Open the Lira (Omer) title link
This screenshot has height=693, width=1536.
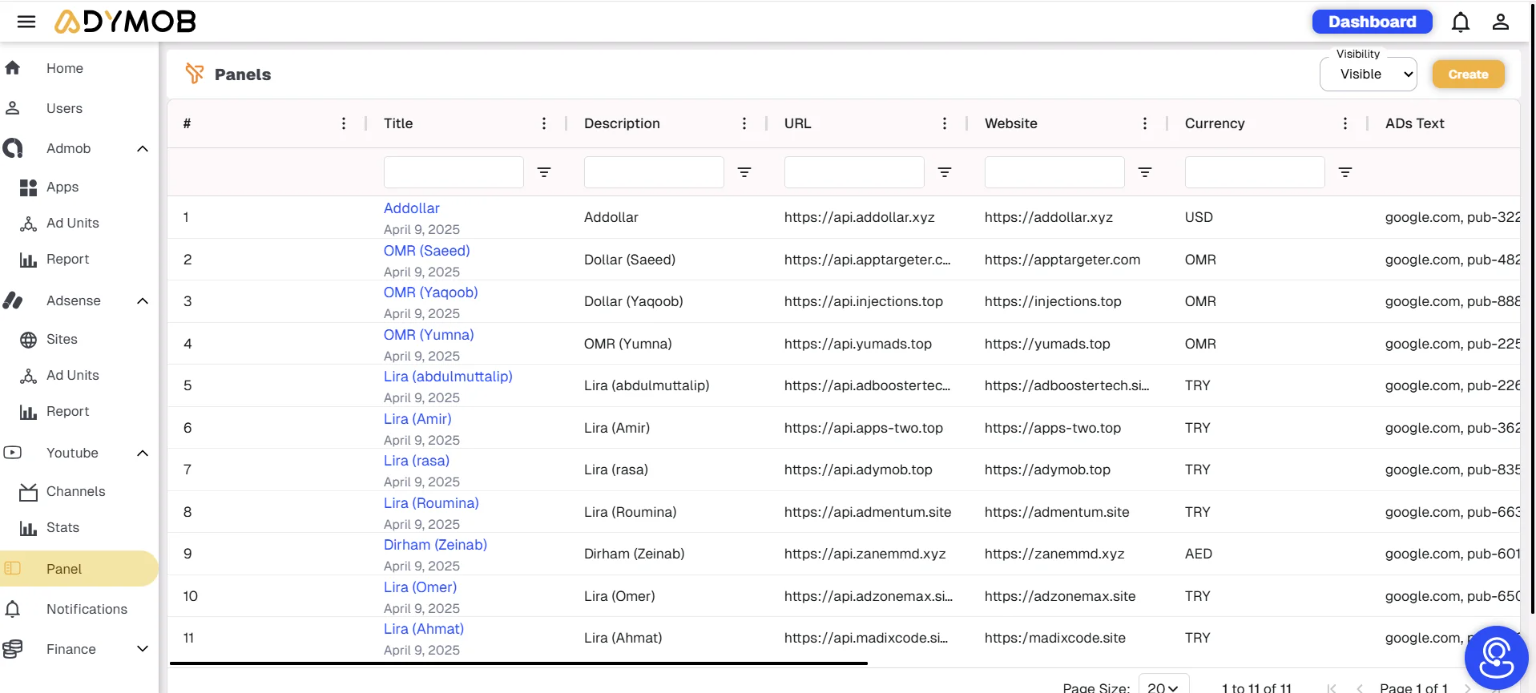[x=420, y=586]
